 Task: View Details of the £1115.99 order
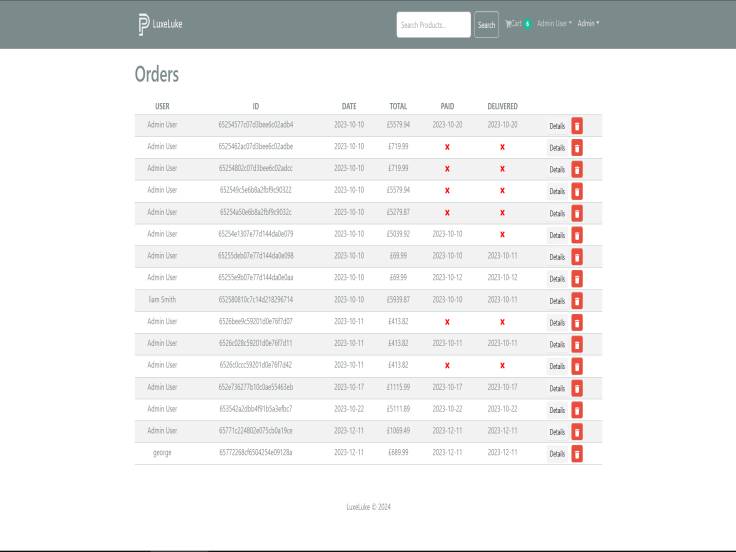coord(557,388)
